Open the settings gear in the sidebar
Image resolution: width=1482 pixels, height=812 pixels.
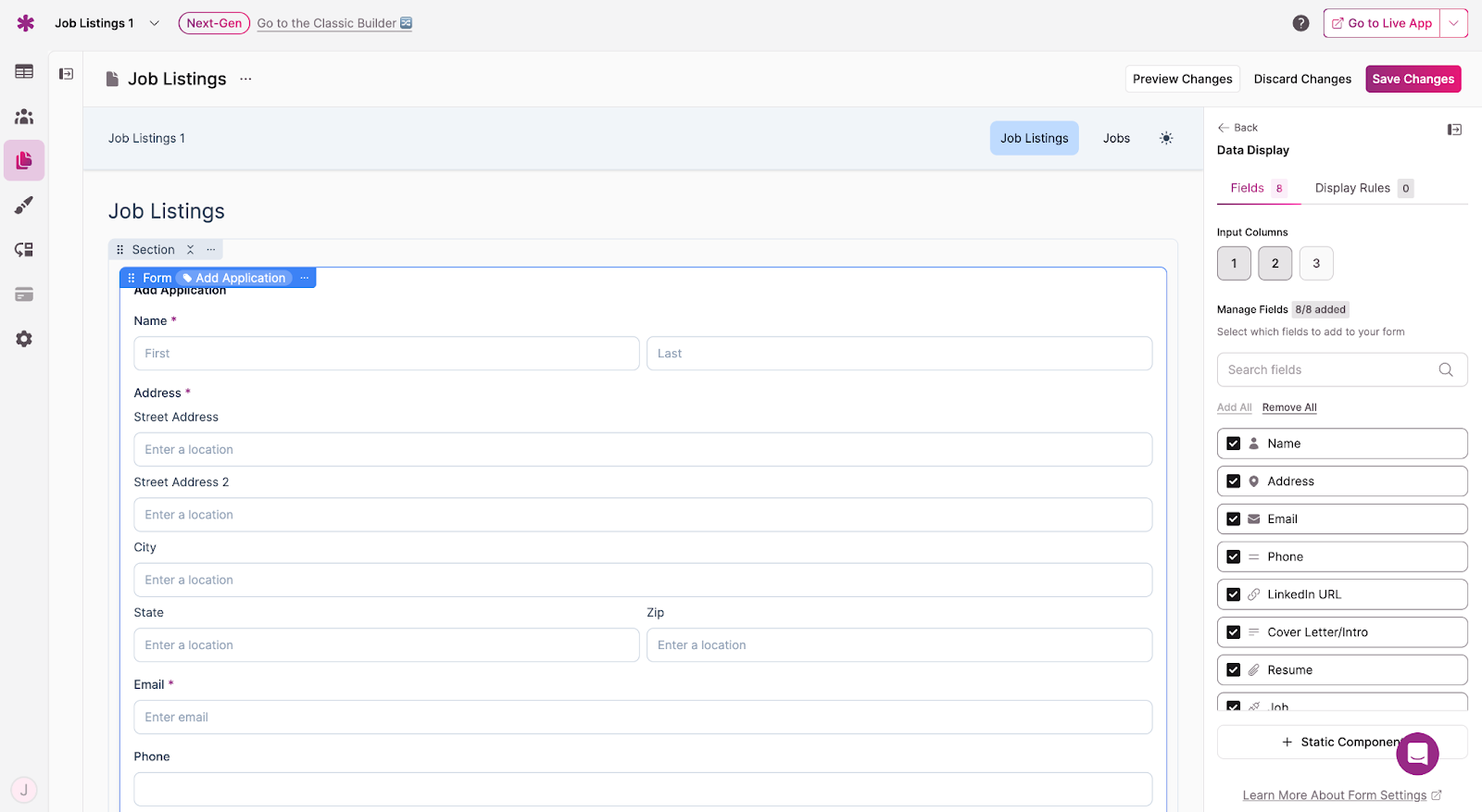pos(24,339)
